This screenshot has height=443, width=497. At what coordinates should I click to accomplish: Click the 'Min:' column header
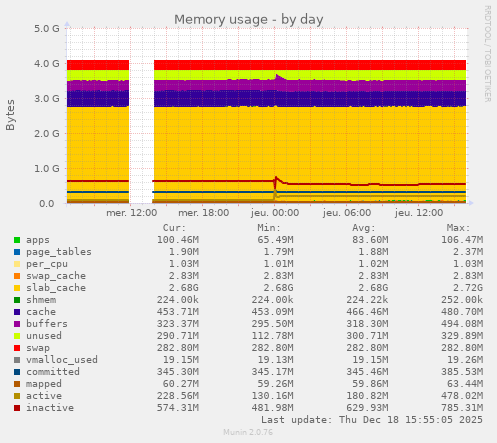tap(269, 228)
